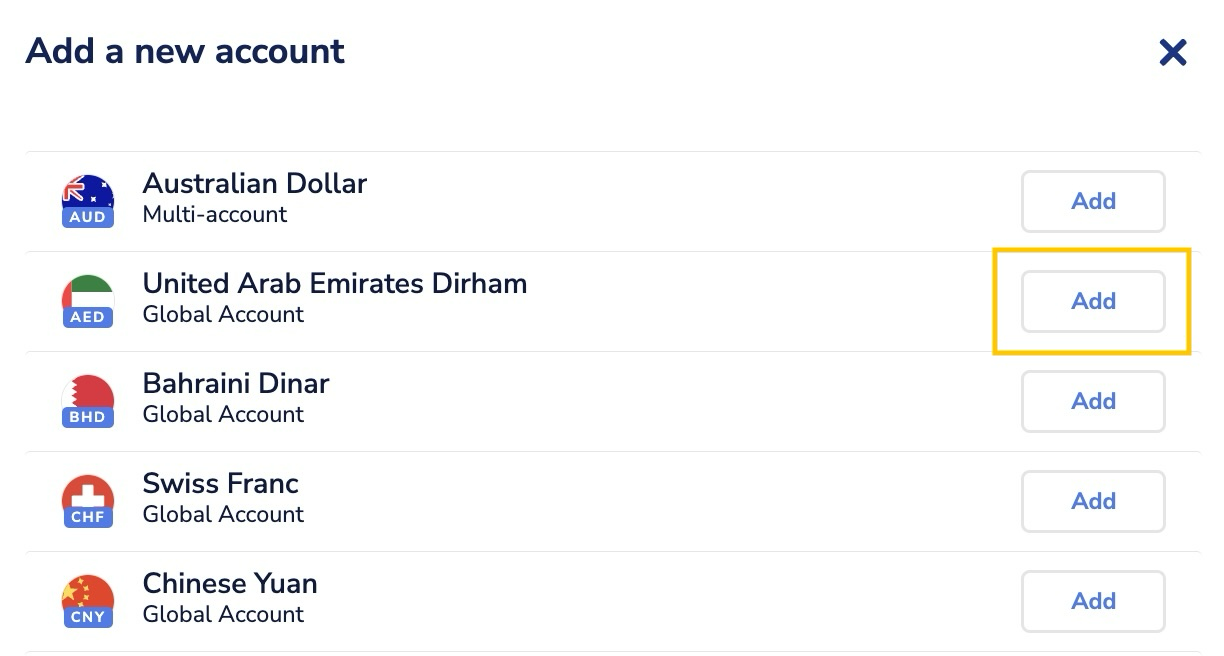The image size is (1224, 656).
Task: Add the United Arab Emirates Dirham account
Action: click(1093, 301)
